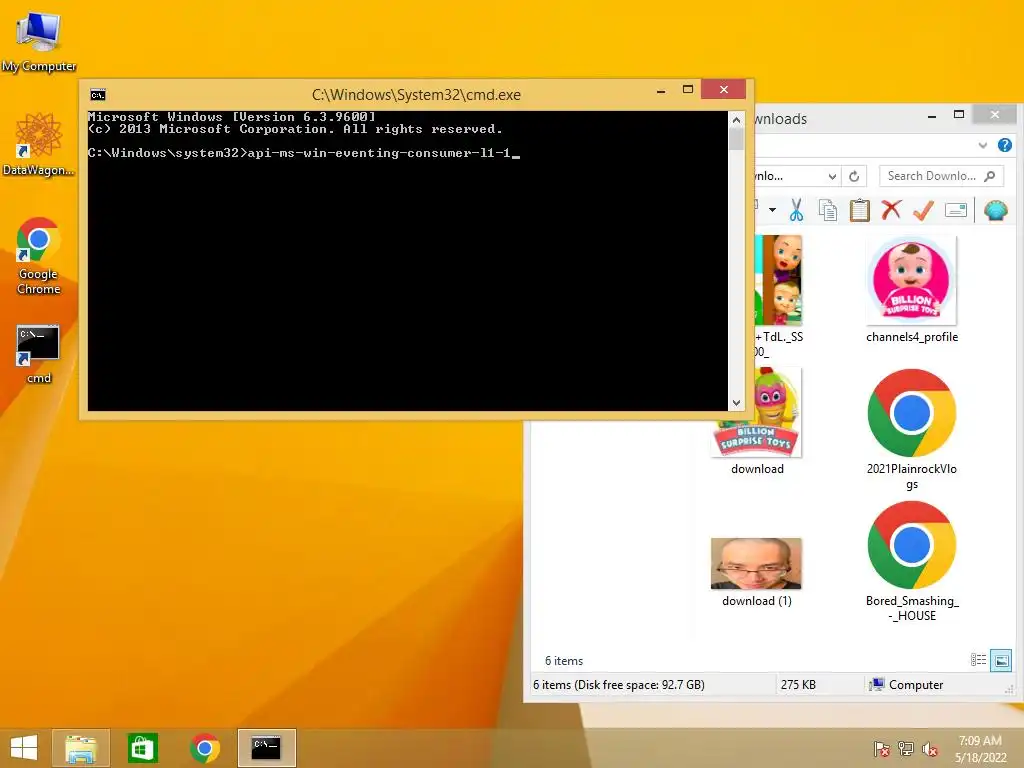This screenshot has width=1024, height=768.
Task: Open Chrome from the taskbar
Action: tap(204, 748)
